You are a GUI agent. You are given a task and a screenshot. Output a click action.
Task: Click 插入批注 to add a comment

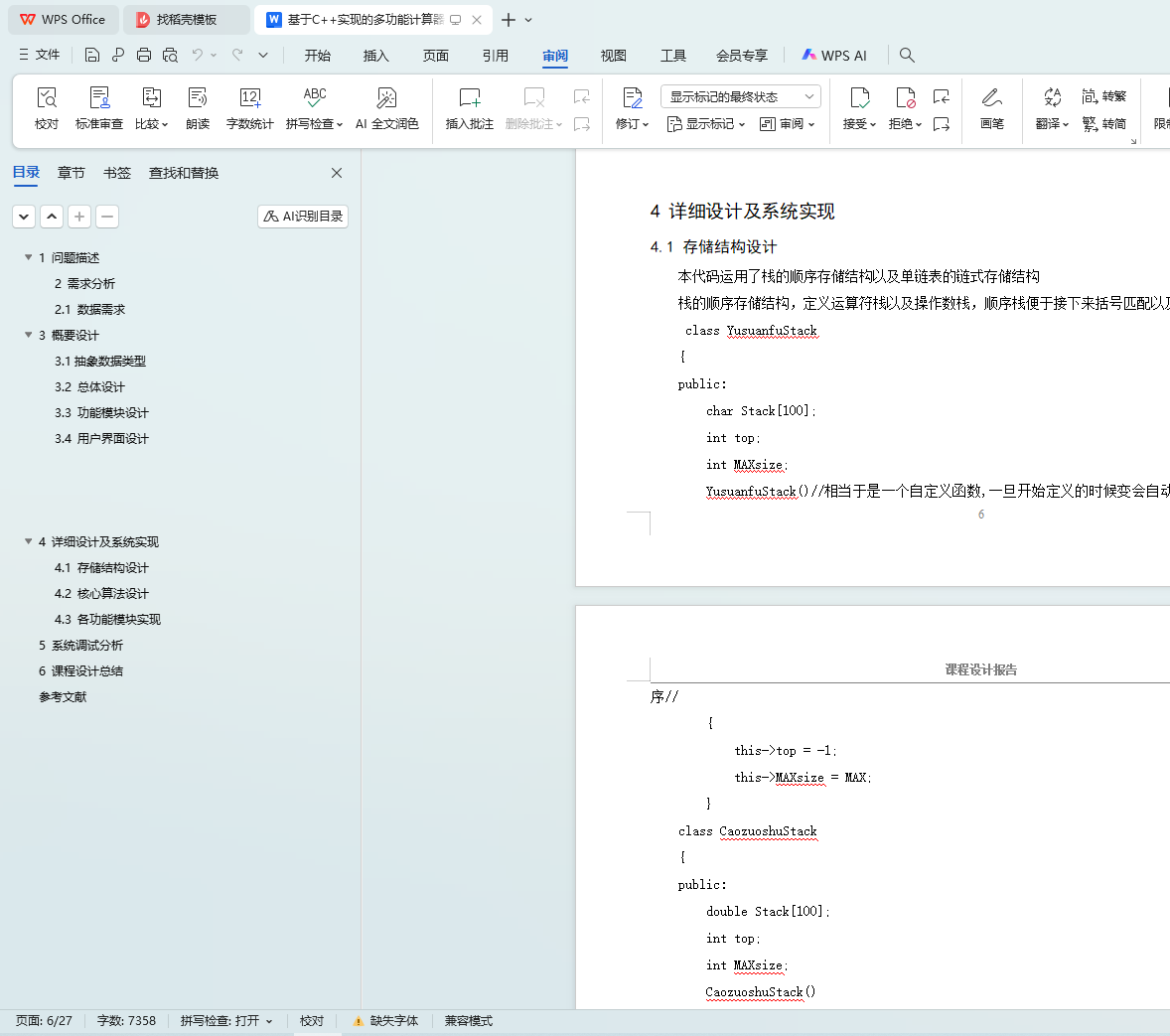(x=470, y=108)
